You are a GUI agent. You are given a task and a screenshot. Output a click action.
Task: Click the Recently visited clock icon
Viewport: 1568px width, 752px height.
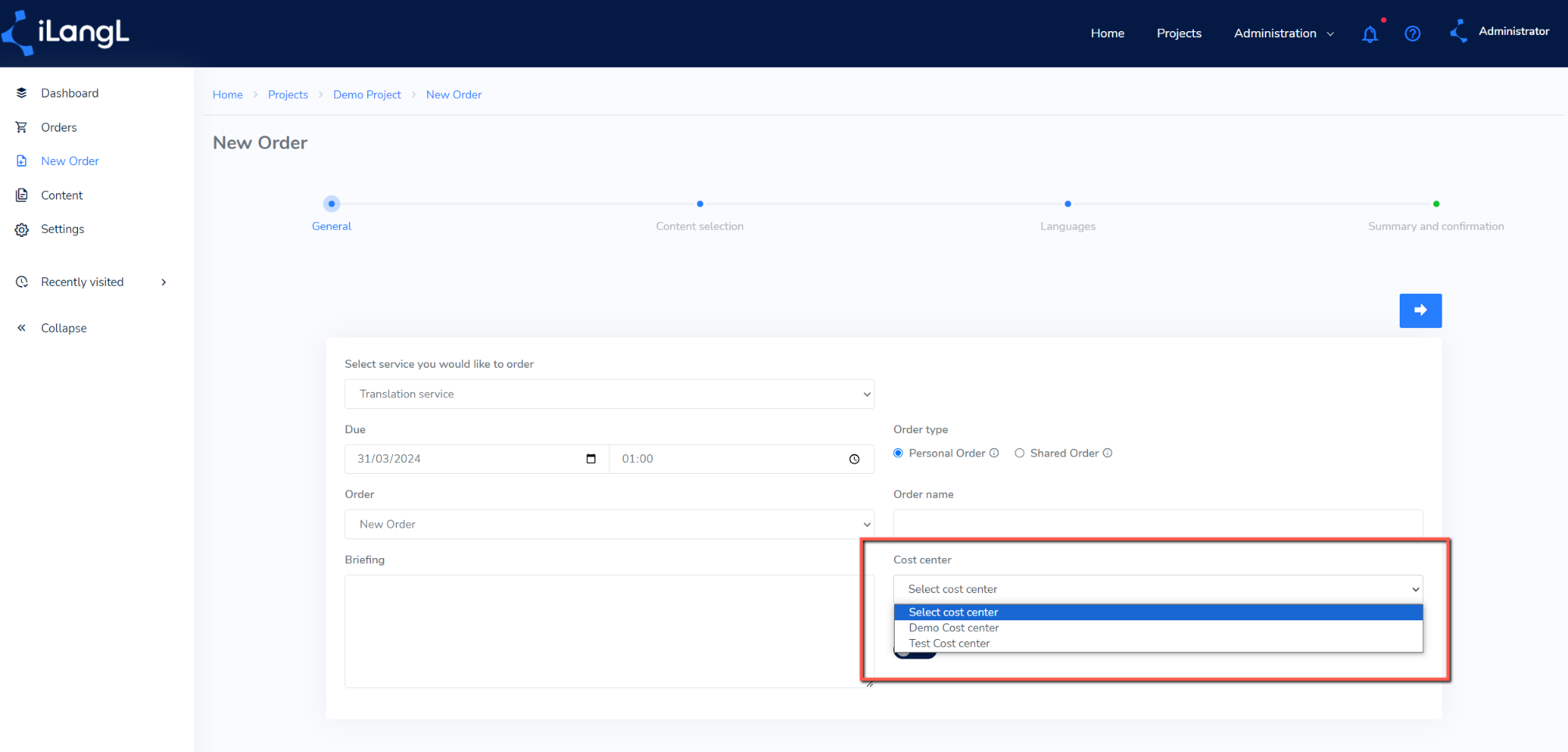(22, 282)
